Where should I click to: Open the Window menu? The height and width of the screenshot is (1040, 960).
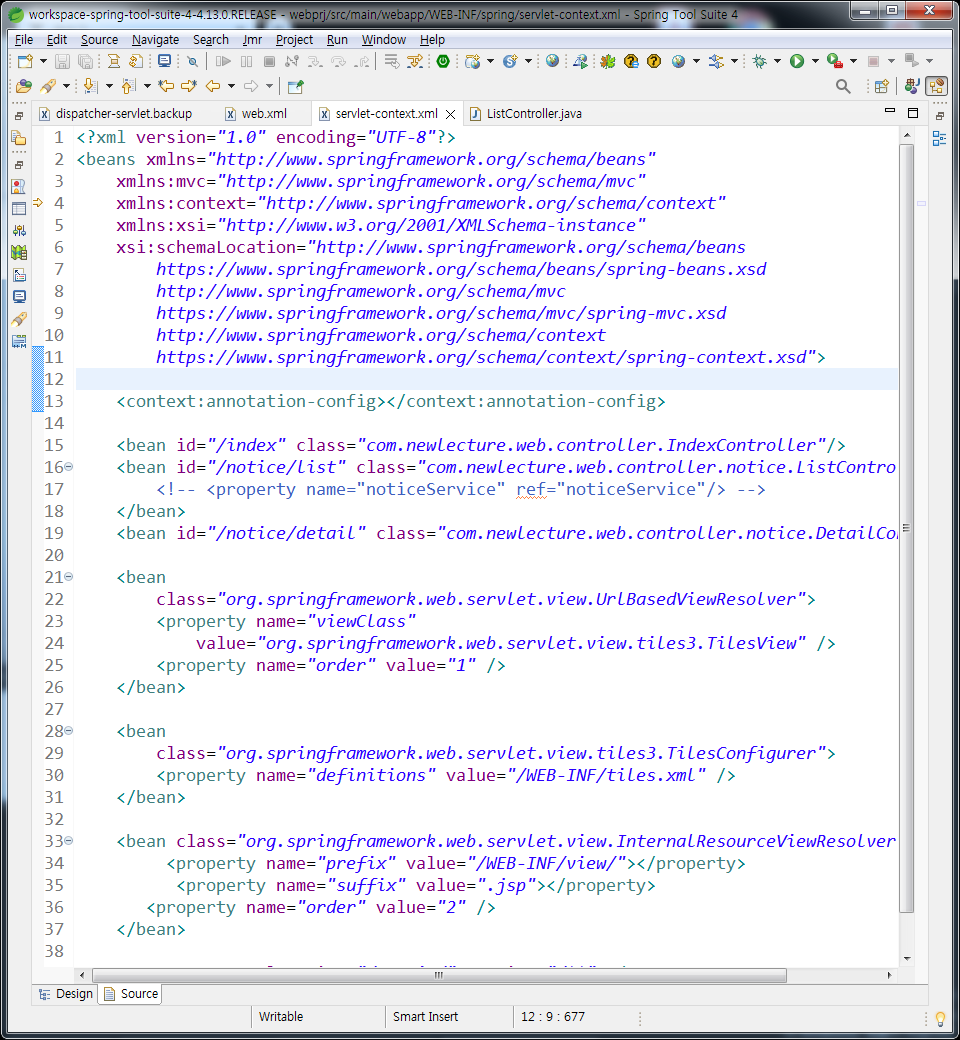point(383,40)
